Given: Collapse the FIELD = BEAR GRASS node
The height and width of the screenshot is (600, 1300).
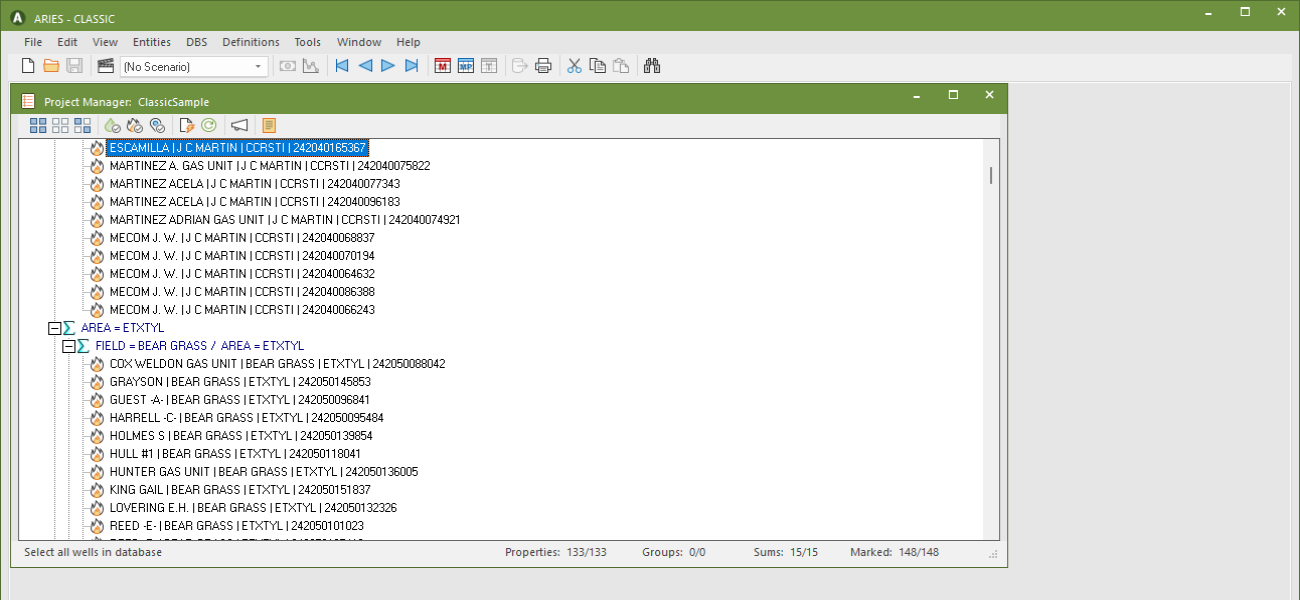Looking at the screenshot, I should 68,346.
